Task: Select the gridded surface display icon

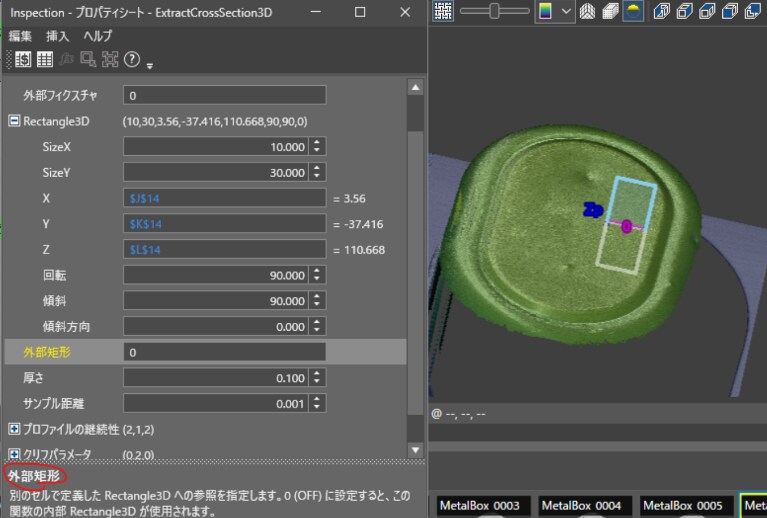Action: tap(610, 11)
